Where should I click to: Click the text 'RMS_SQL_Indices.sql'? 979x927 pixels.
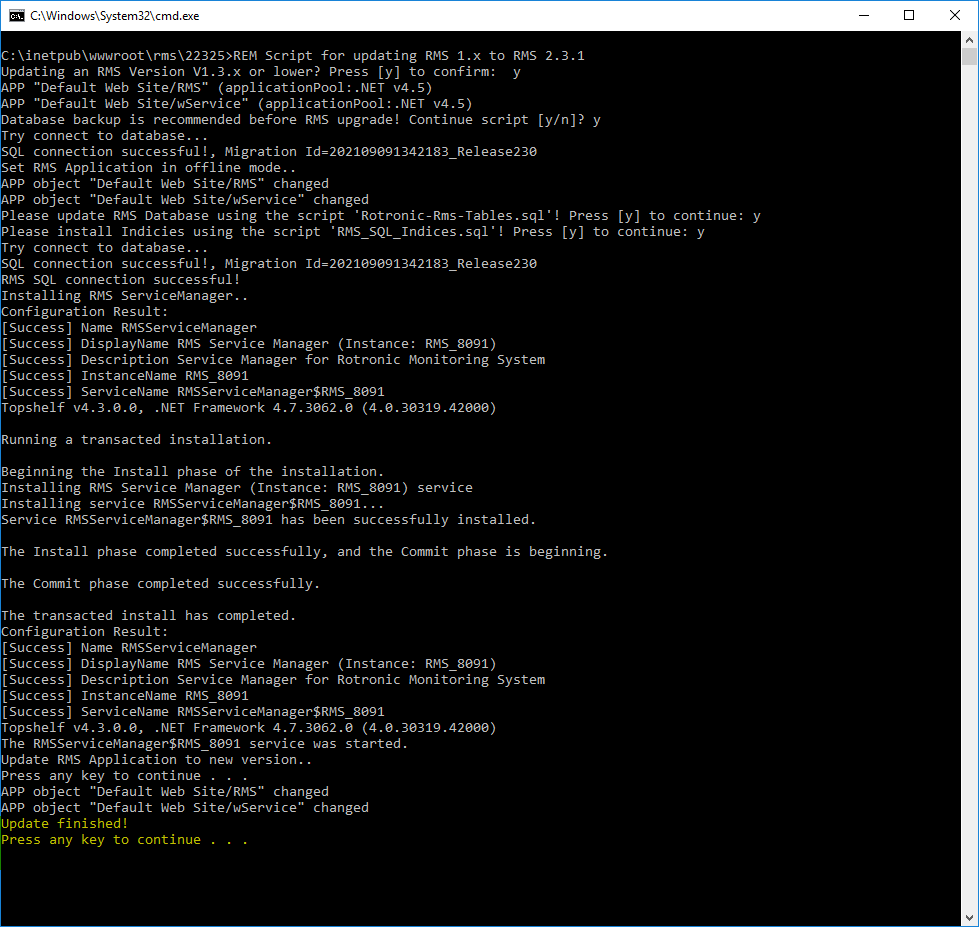pos(413,232)
